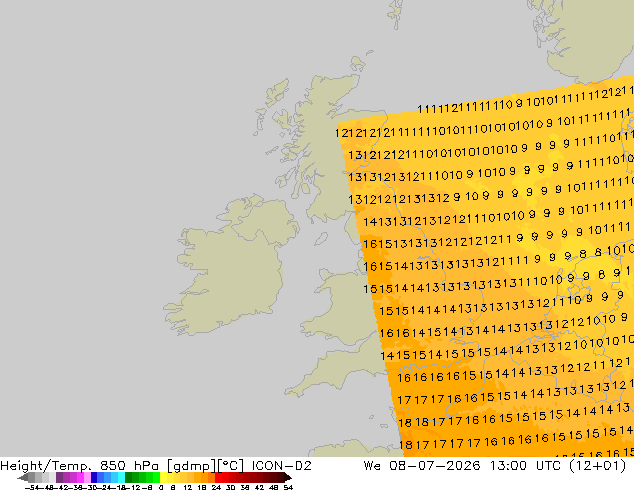Screen dimensions: 634x490
Task: Click the '12' label on the legend scale
Action: click(x=188, y=487)
